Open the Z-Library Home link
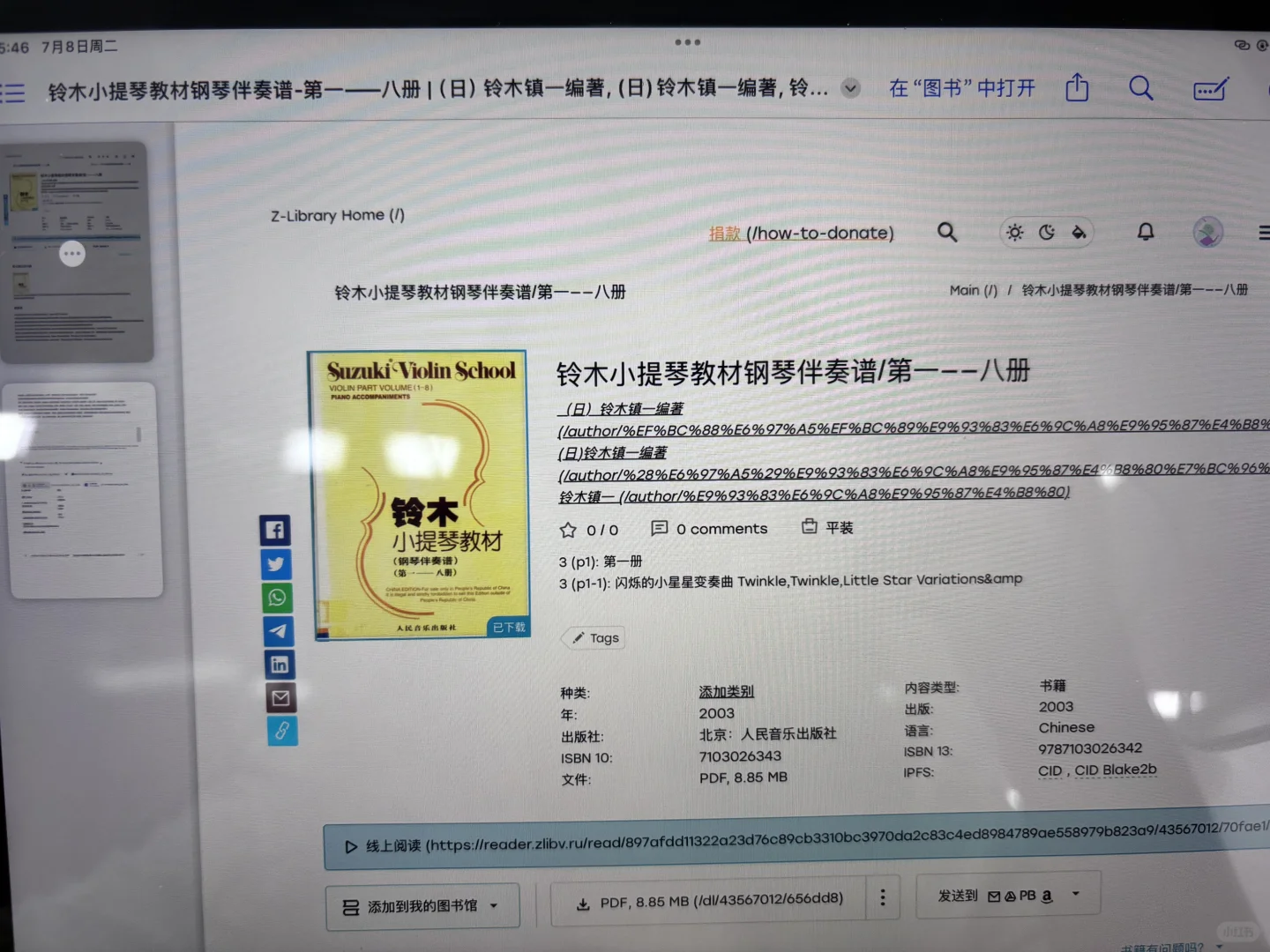Image resolution: width=1270 pixels, height=952 pixels. (x=338, y=215)
